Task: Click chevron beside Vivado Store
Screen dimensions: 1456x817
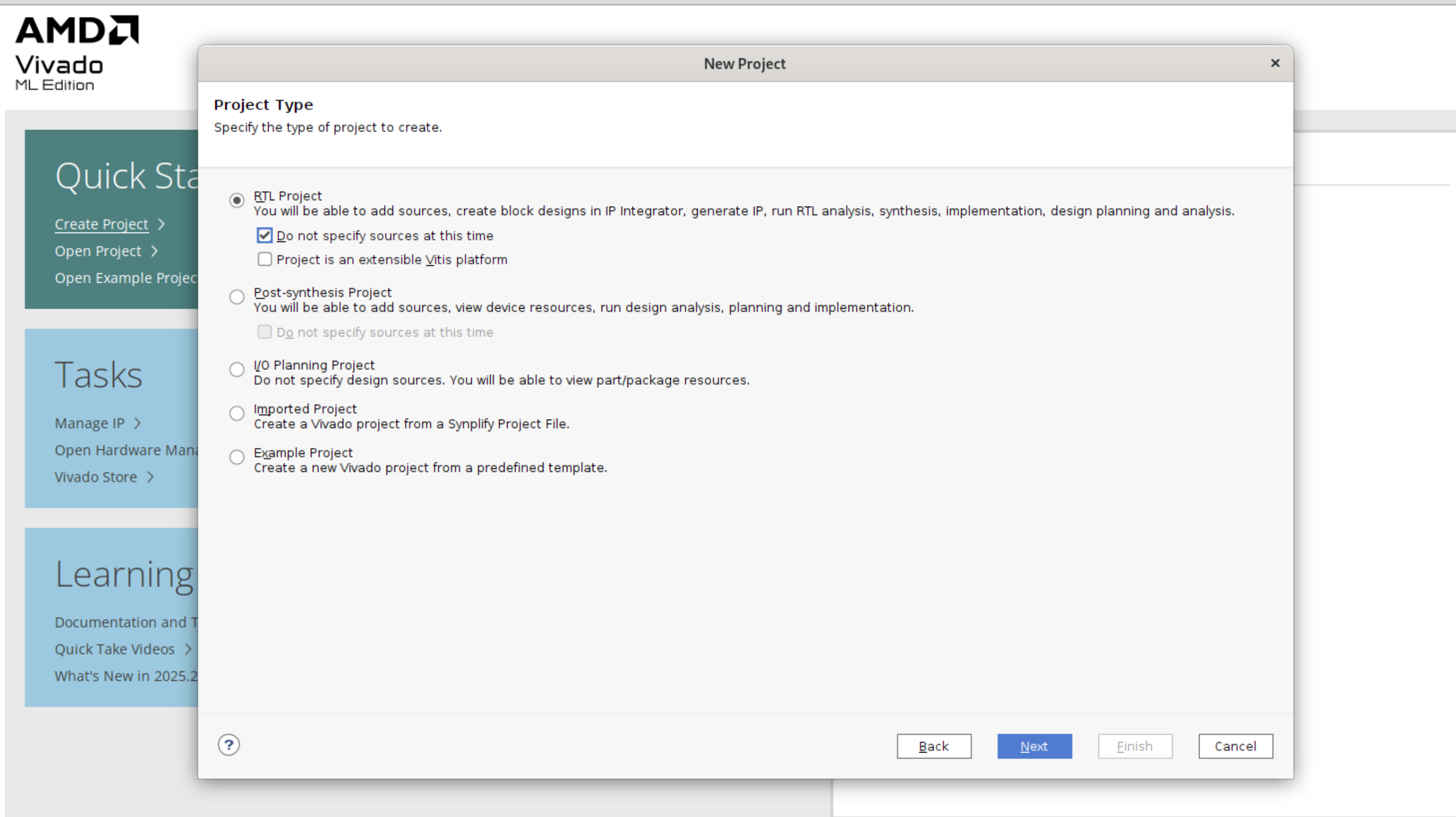Action: [150, 477]
